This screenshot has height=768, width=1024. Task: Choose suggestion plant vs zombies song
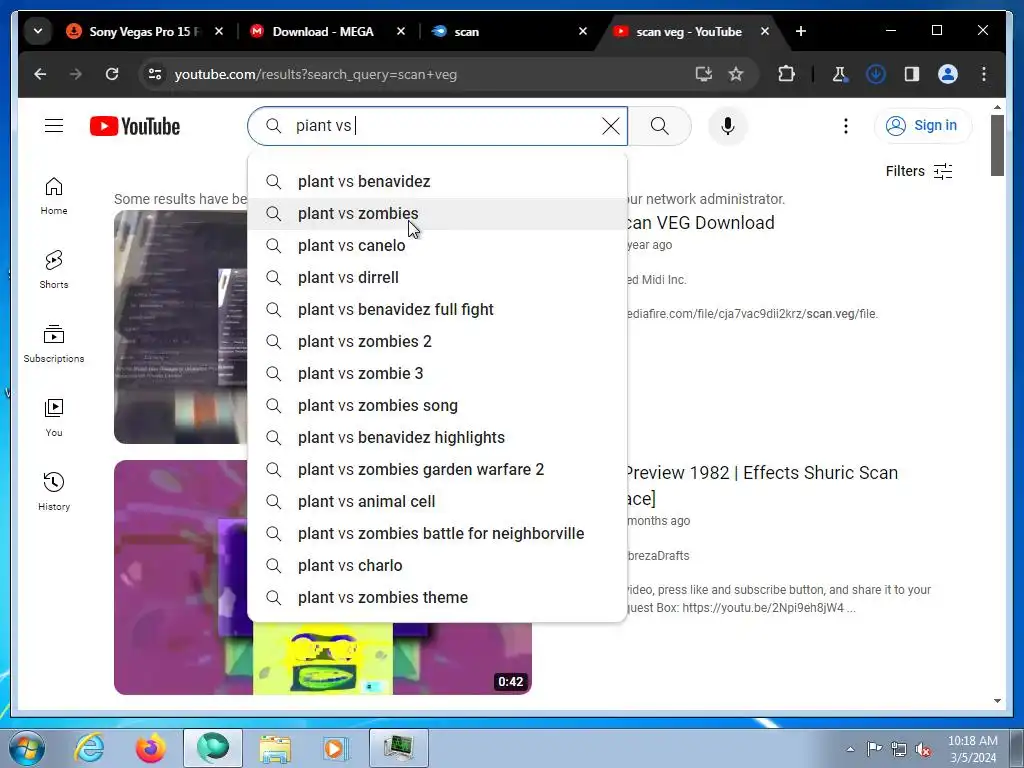pyautogui.click(x=437, y=406)
